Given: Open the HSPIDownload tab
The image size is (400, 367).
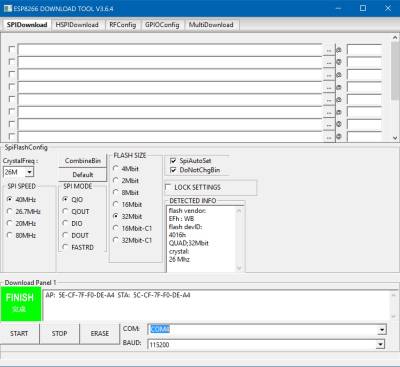Looking at the screenshot, I should (77, 25).
